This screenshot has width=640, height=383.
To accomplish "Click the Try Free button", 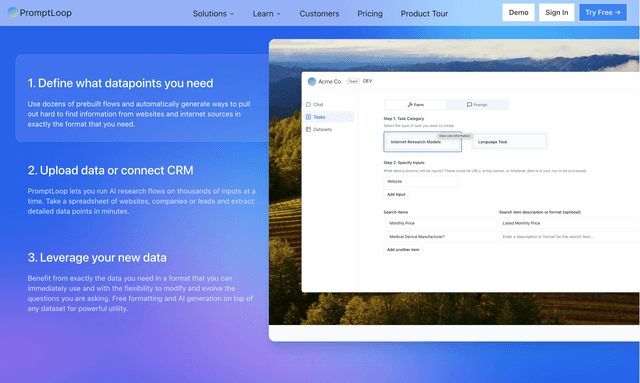I will coord(603,13).
